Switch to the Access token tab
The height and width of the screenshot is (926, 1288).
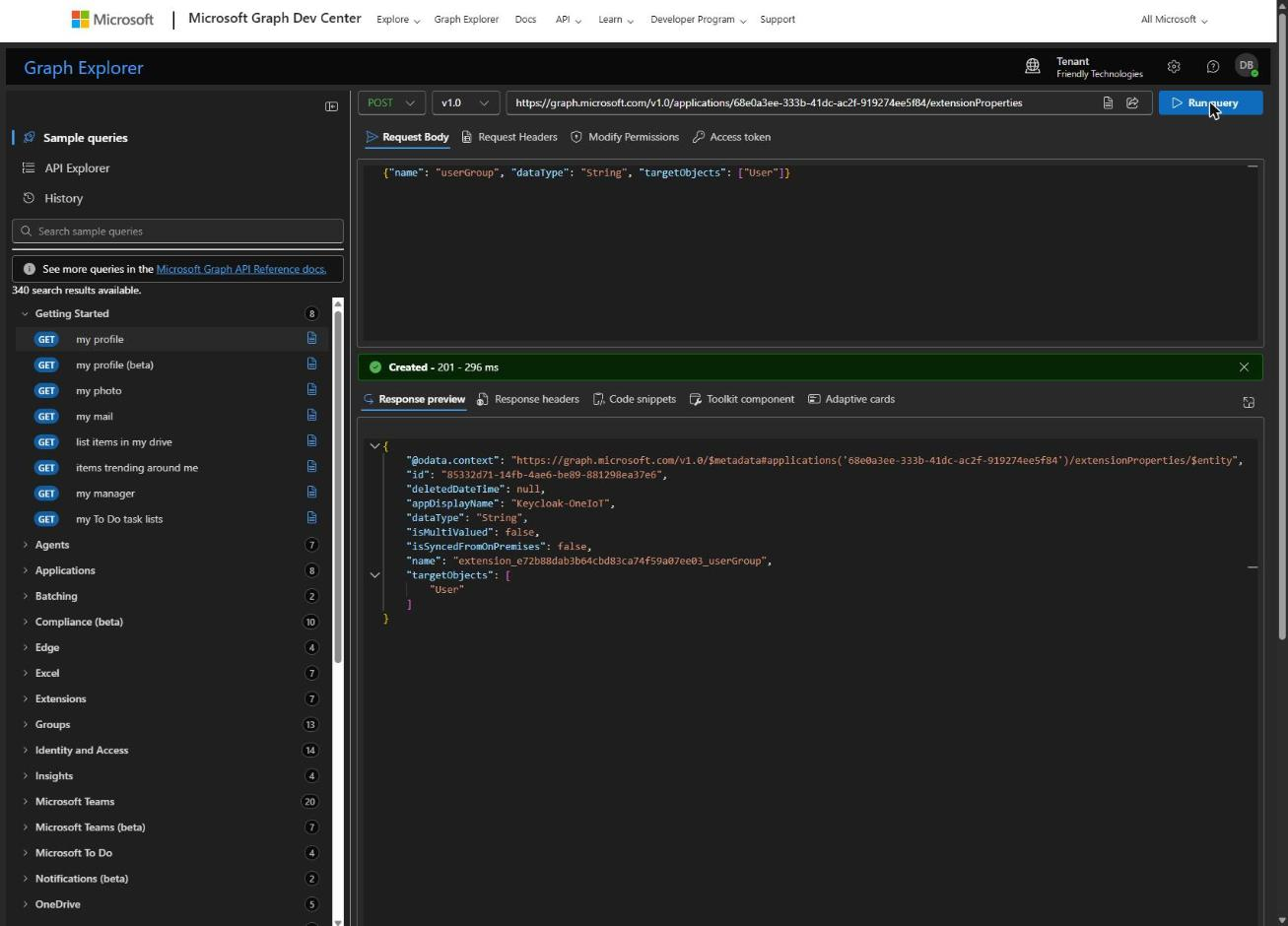(731, 137)
